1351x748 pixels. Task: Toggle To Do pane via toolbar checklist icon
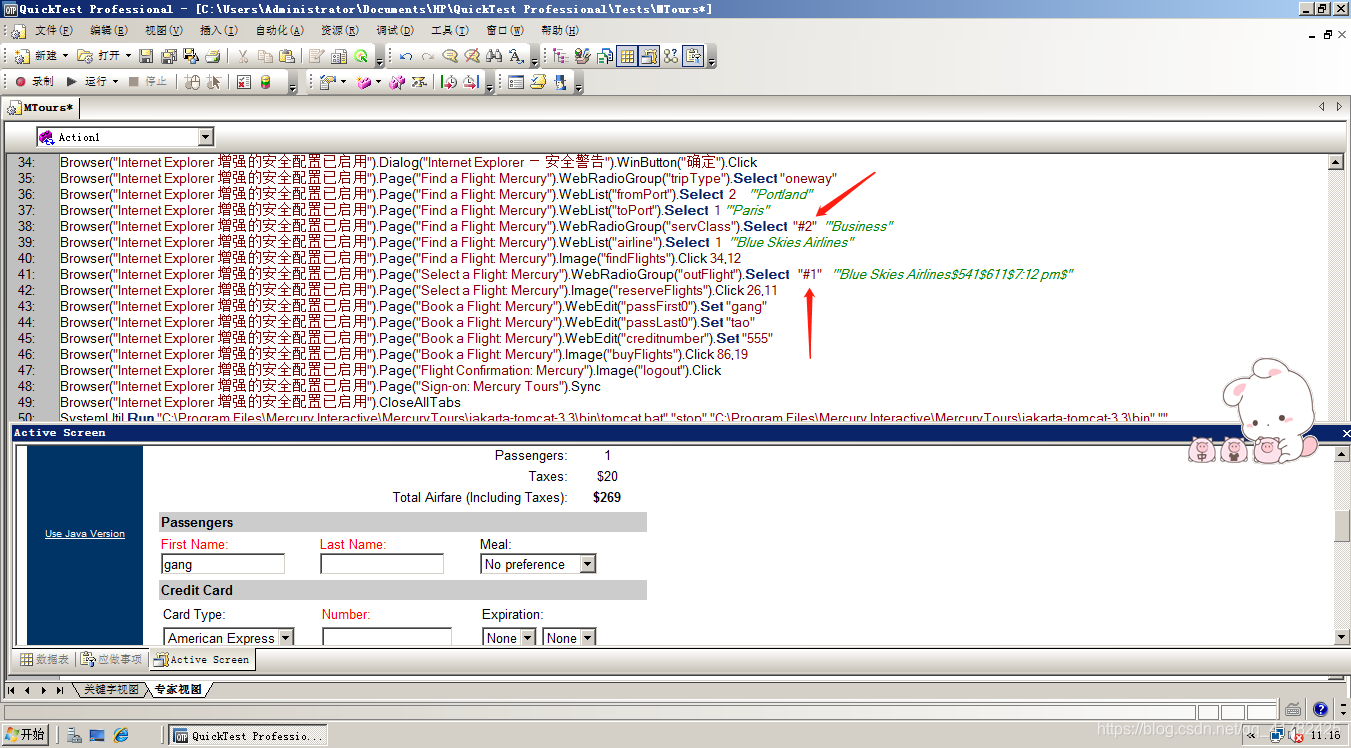(693, 56)
